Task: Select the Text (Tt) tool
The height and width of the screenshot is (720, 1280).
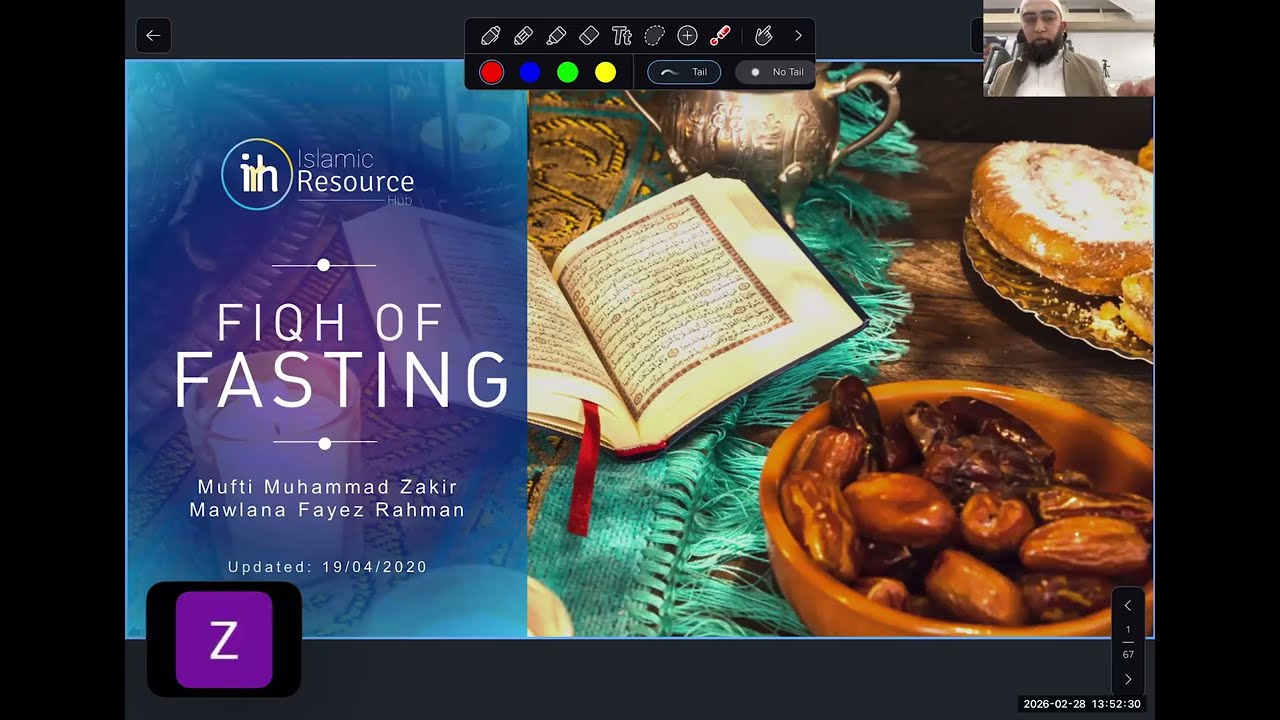Action: coord(622,36)
